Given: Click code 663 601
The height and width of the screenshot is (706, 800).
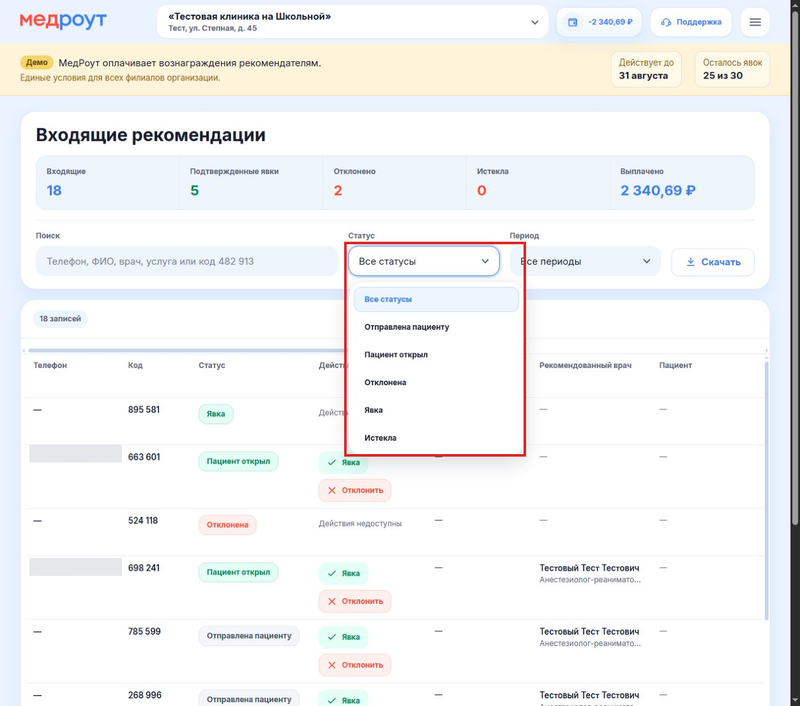Looking at the screenshot, I should click(144, 457).
